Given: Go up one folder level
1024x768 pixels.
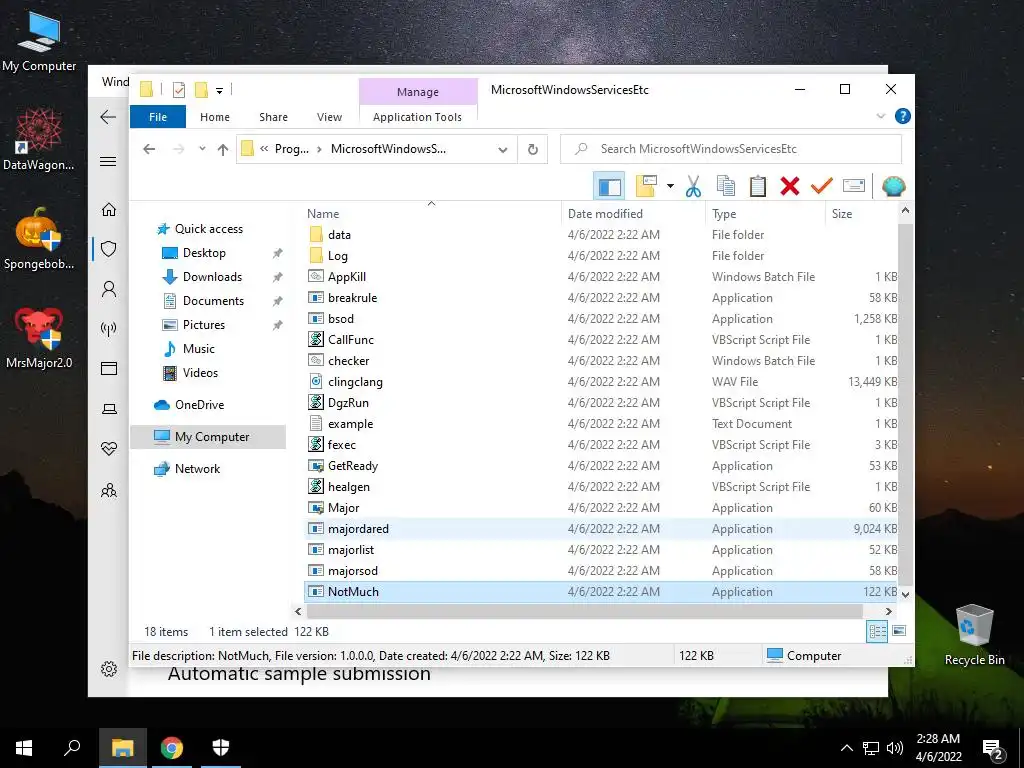Looking at the screenshot, I should 223,150.
